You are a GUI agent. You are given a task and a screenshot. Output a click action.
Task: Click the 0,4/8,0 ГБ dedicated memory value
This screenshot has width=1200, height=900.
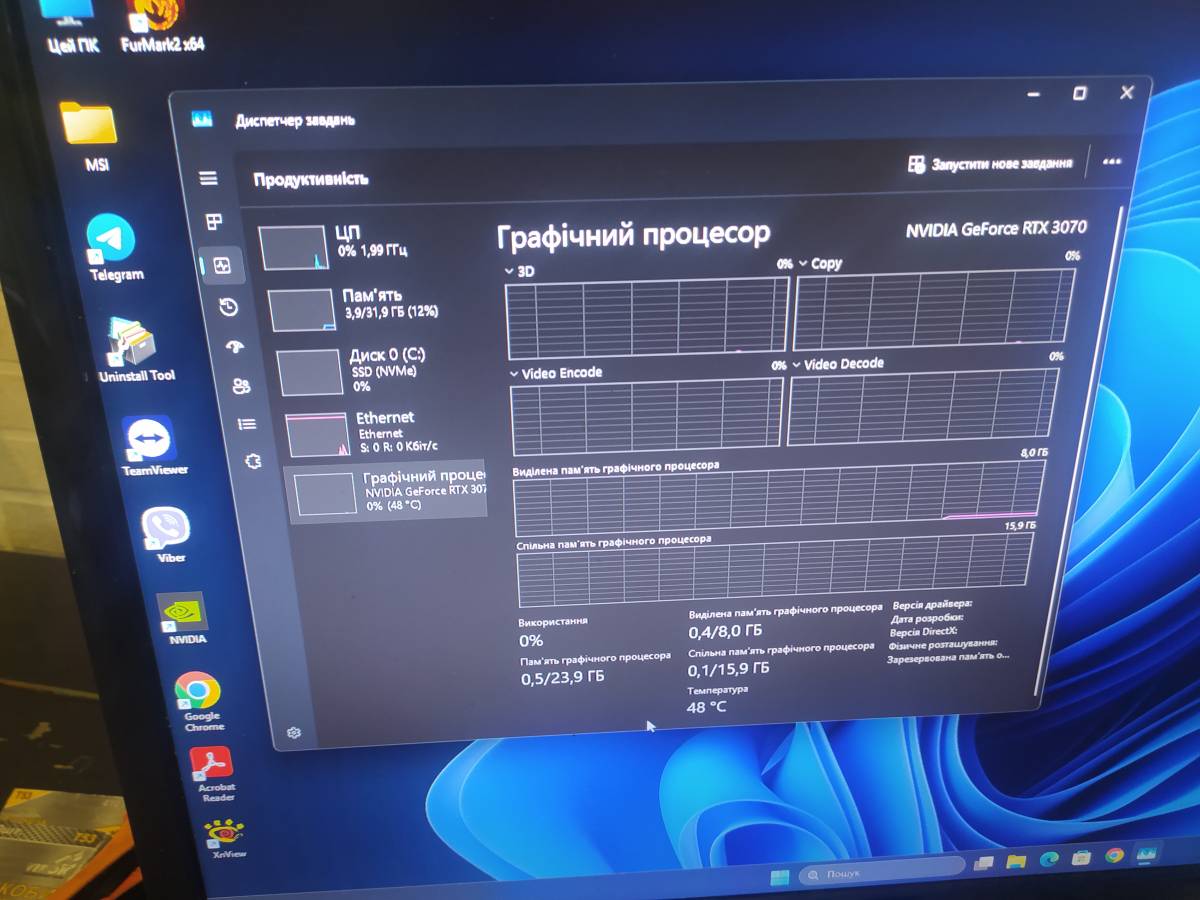tap(726, 631)
